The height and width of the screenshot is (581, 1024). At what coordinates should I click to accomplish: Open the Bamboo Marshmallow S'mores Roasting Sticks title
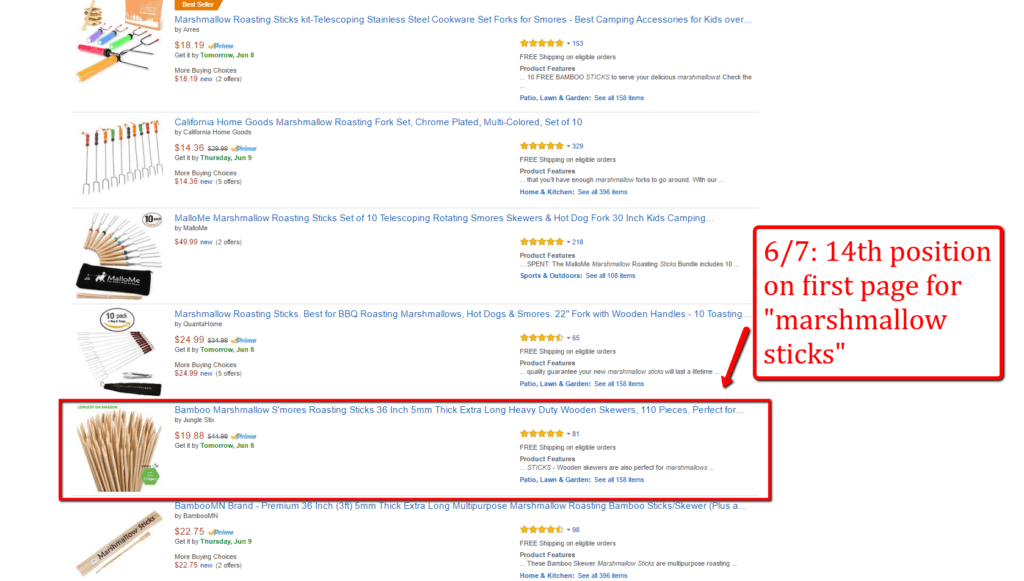458,409
